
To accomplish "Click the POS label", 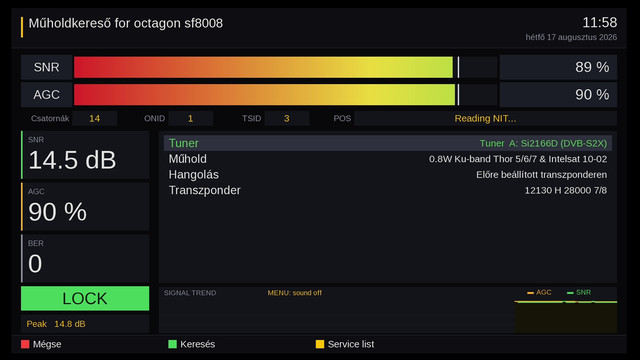I will click(342, 118).
